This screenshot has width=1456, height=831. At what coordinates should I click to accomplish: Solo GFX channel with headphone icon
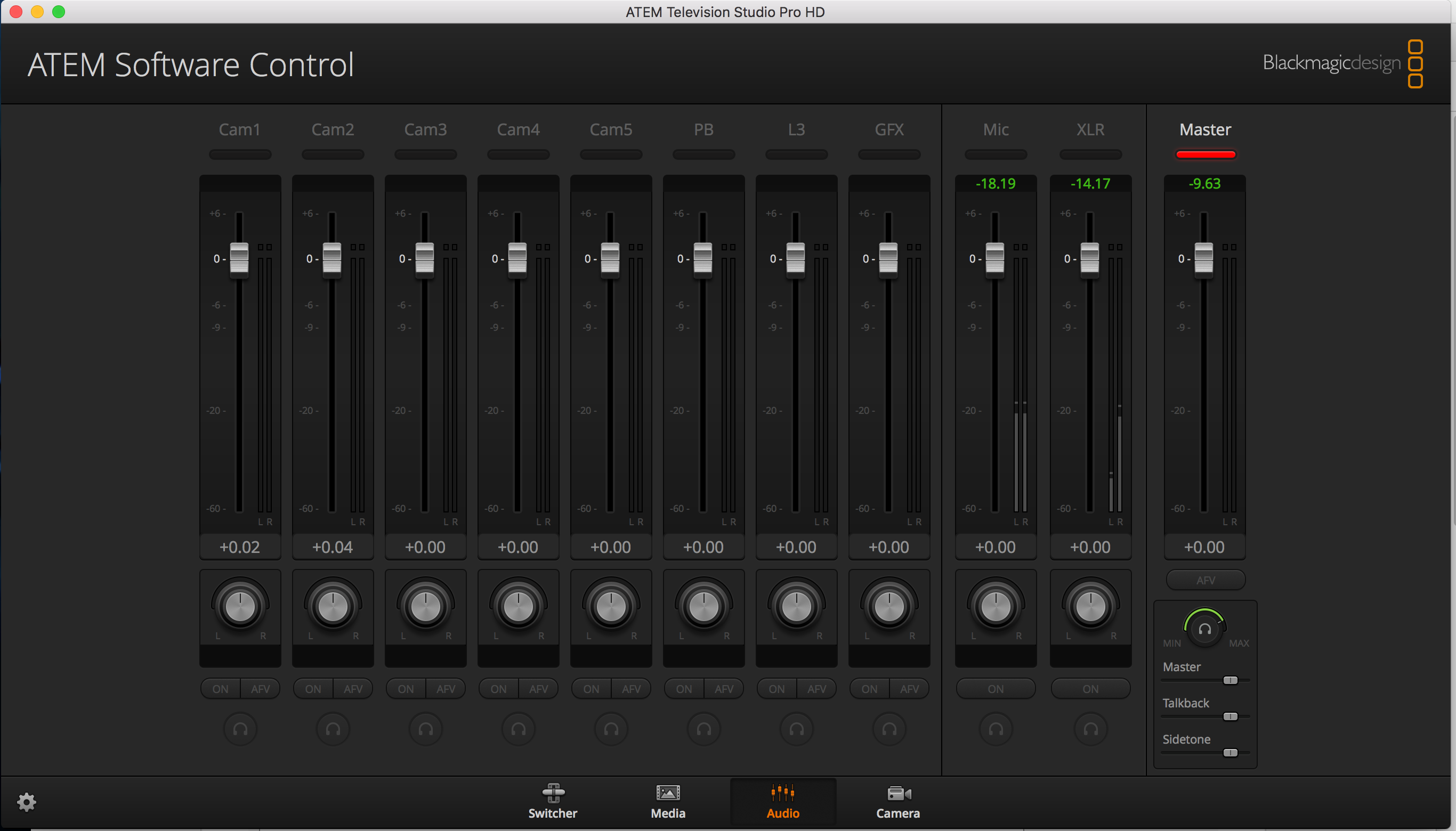point(889,729)
